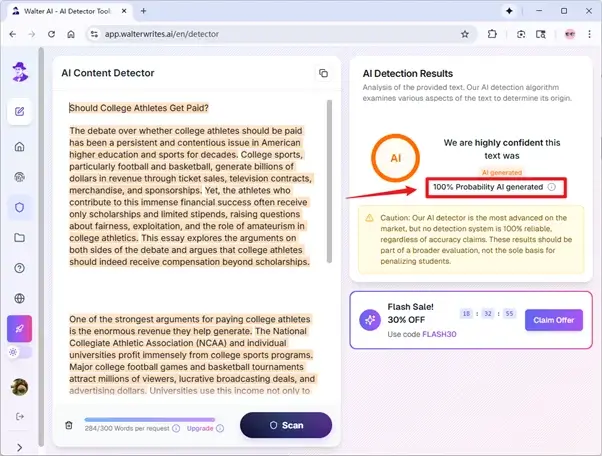Click the logout icon in sidebar
The image size is (602, 456).
(x=19, y=416)
